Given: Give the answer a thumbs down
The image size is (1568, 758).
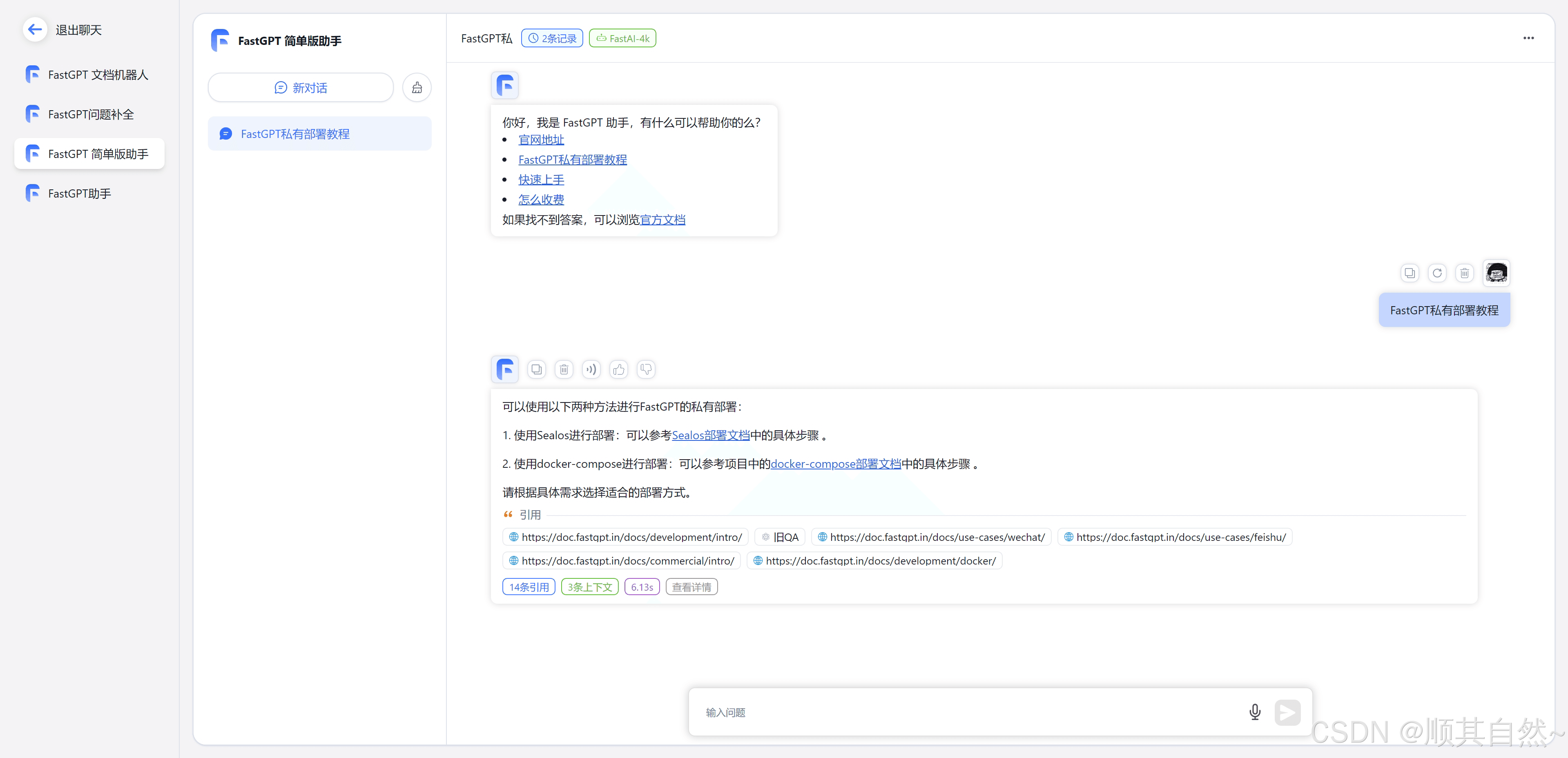Looking at the screenshot, I should pyautogui.click(x=646, y=369).
